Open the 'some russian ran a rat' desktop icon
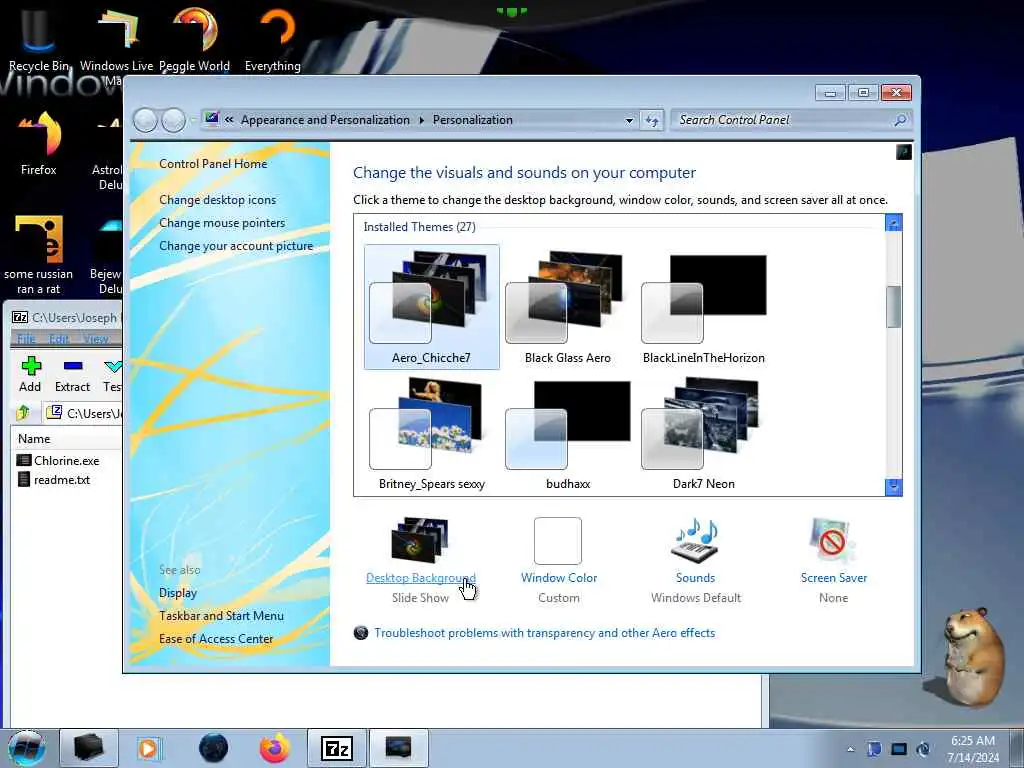 [39, 253]
